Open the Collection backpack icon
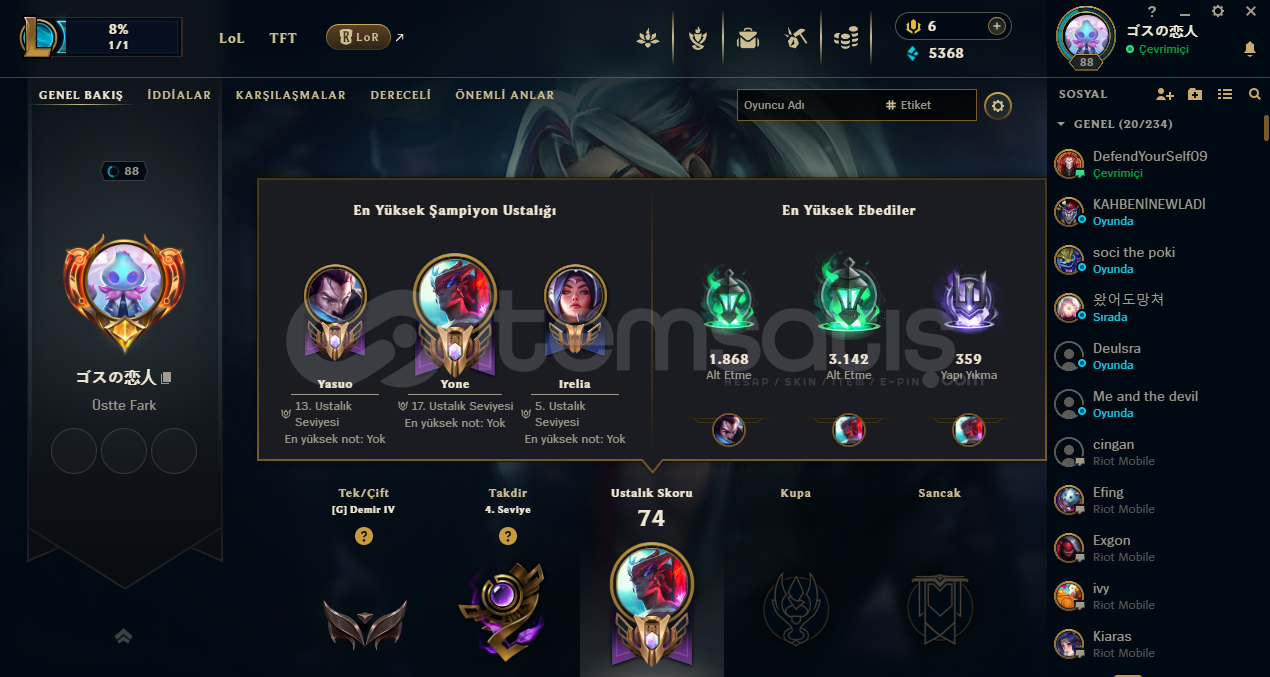The image size is (1270, 677). (x=747, y=39)
